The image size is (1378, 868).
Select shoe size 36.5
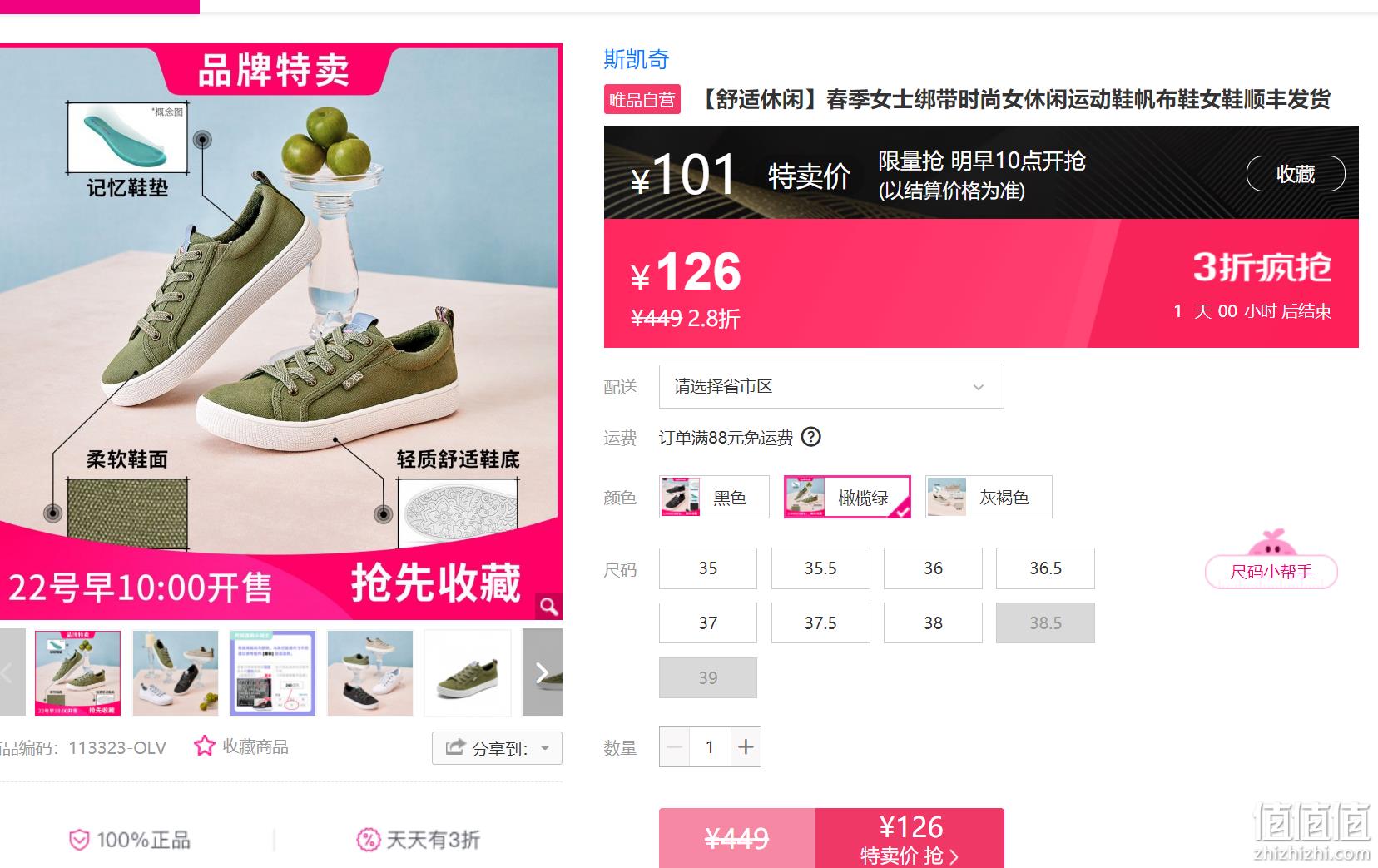coord(1045,568)
